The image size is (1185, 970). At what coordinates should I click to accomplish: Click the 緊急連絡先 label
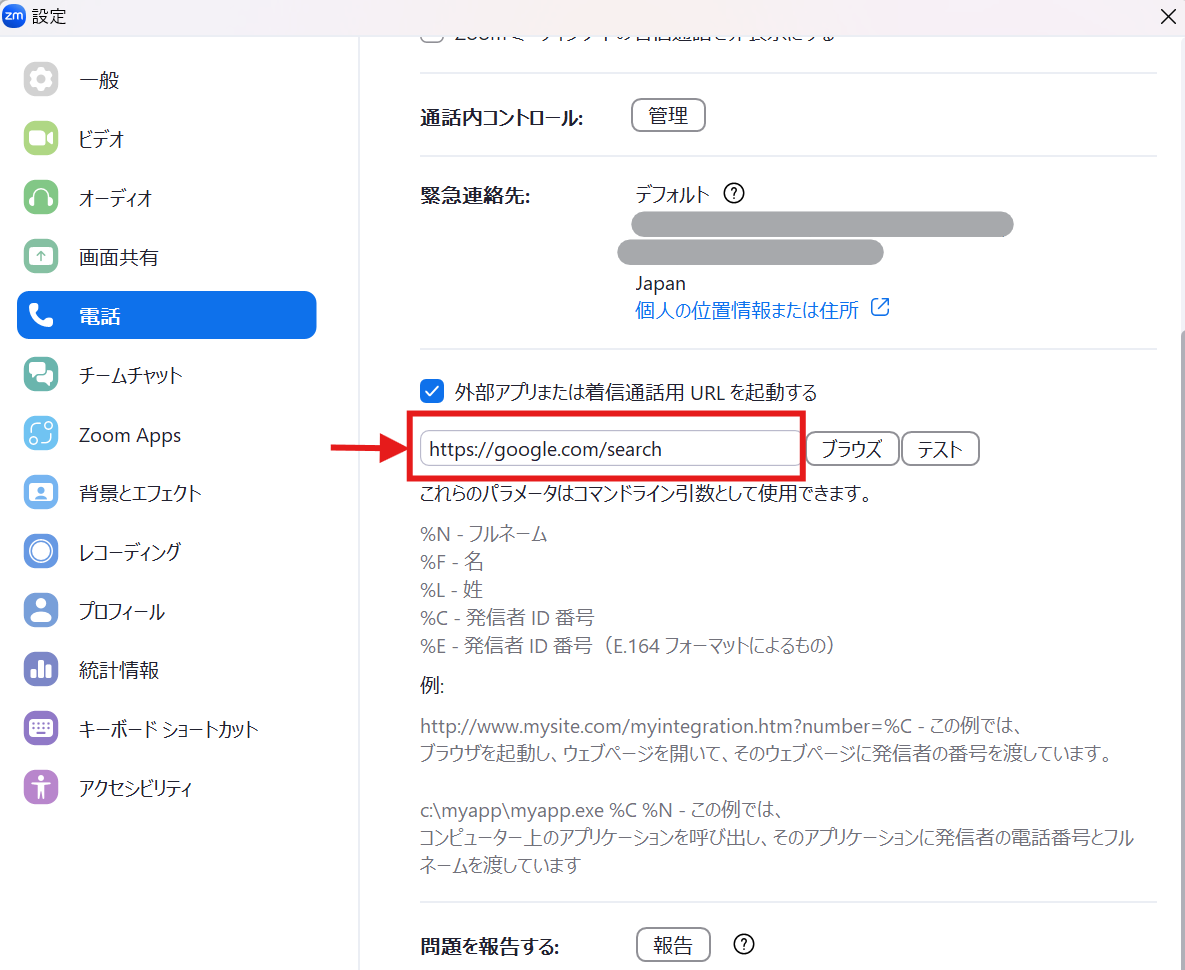point(475,196)
